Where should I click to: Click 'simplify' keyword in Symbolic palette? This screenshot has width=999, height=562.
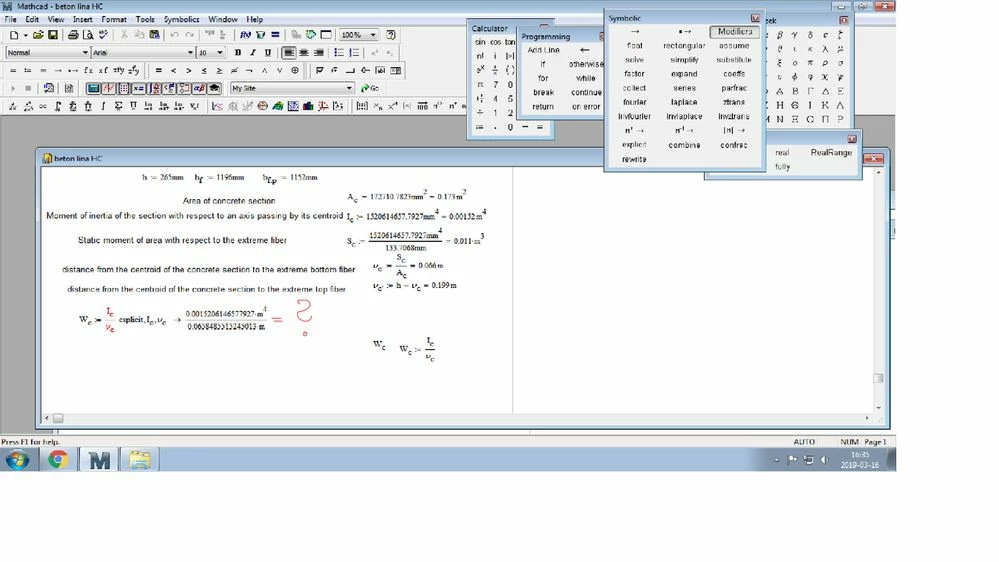(684, 59)
